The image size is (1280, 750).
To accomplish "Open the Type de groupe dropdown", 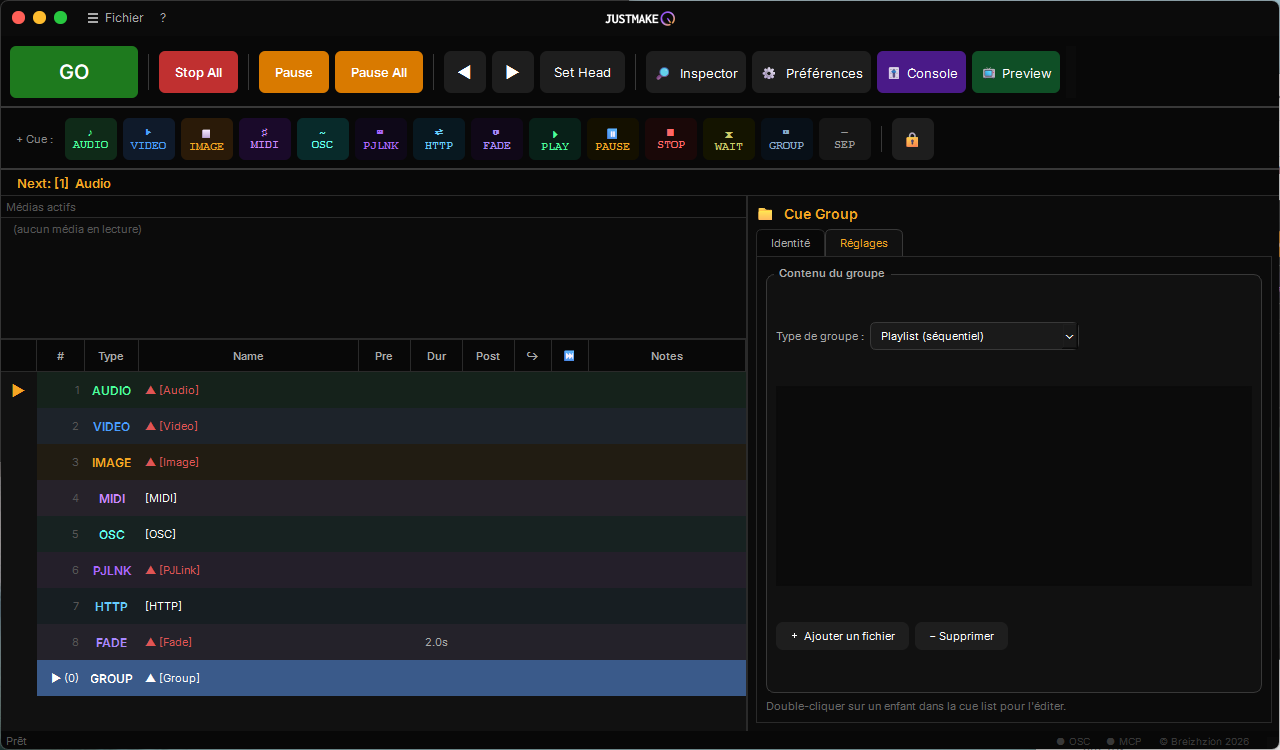I will [x=974, y=336].
